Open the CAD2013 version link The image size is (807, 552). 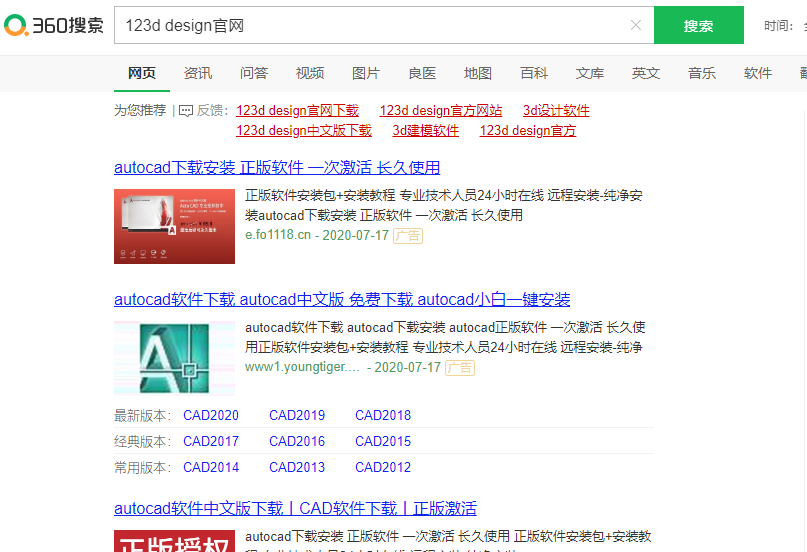[x=297, y=467]
